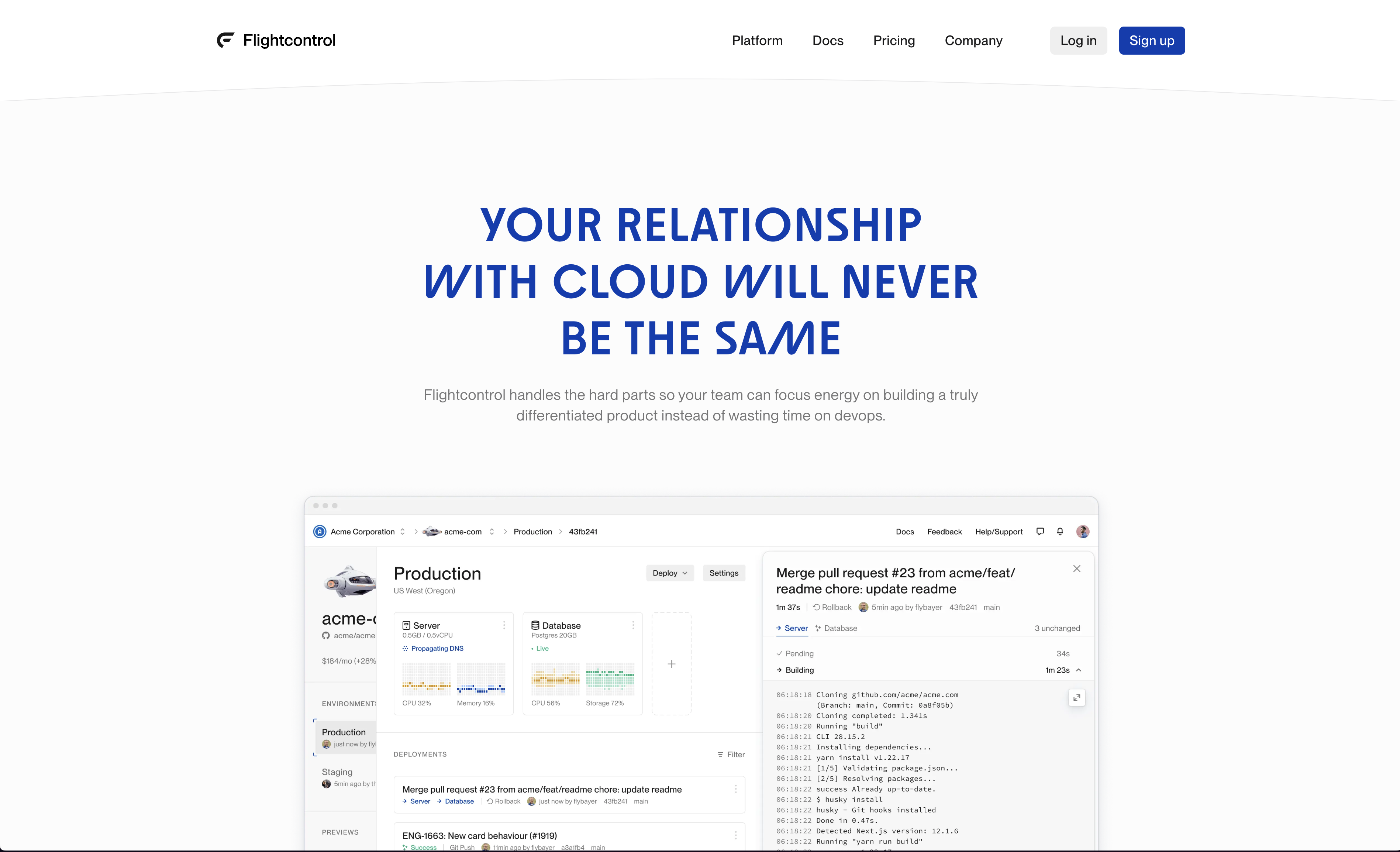Viewport: 1400px width, 852px height.
Task: Switch to the Server tab in details panel
Action: click(792, 628)
